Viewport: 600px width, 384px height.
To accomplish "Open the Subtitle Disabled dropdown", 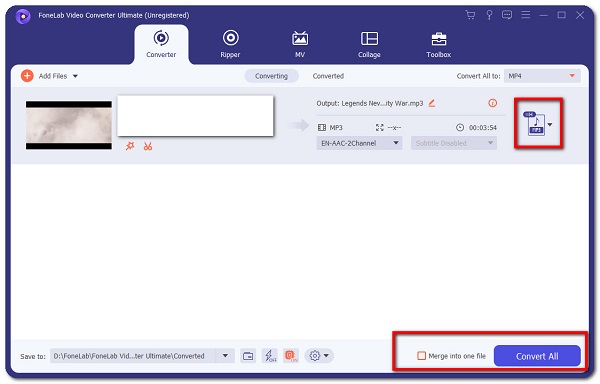I will click(454, 143).
